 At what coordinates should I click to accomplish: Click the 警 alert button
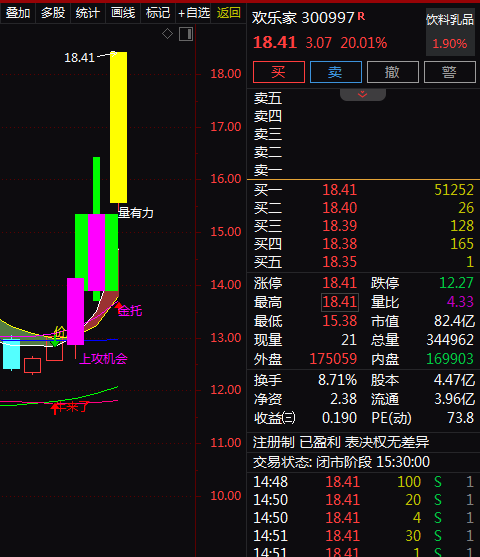point(449,72)
